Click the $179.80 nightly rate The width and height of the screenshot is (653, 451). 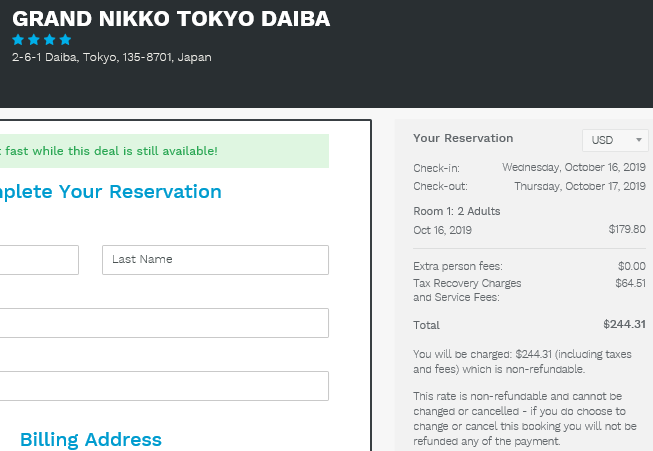[627, 229]
